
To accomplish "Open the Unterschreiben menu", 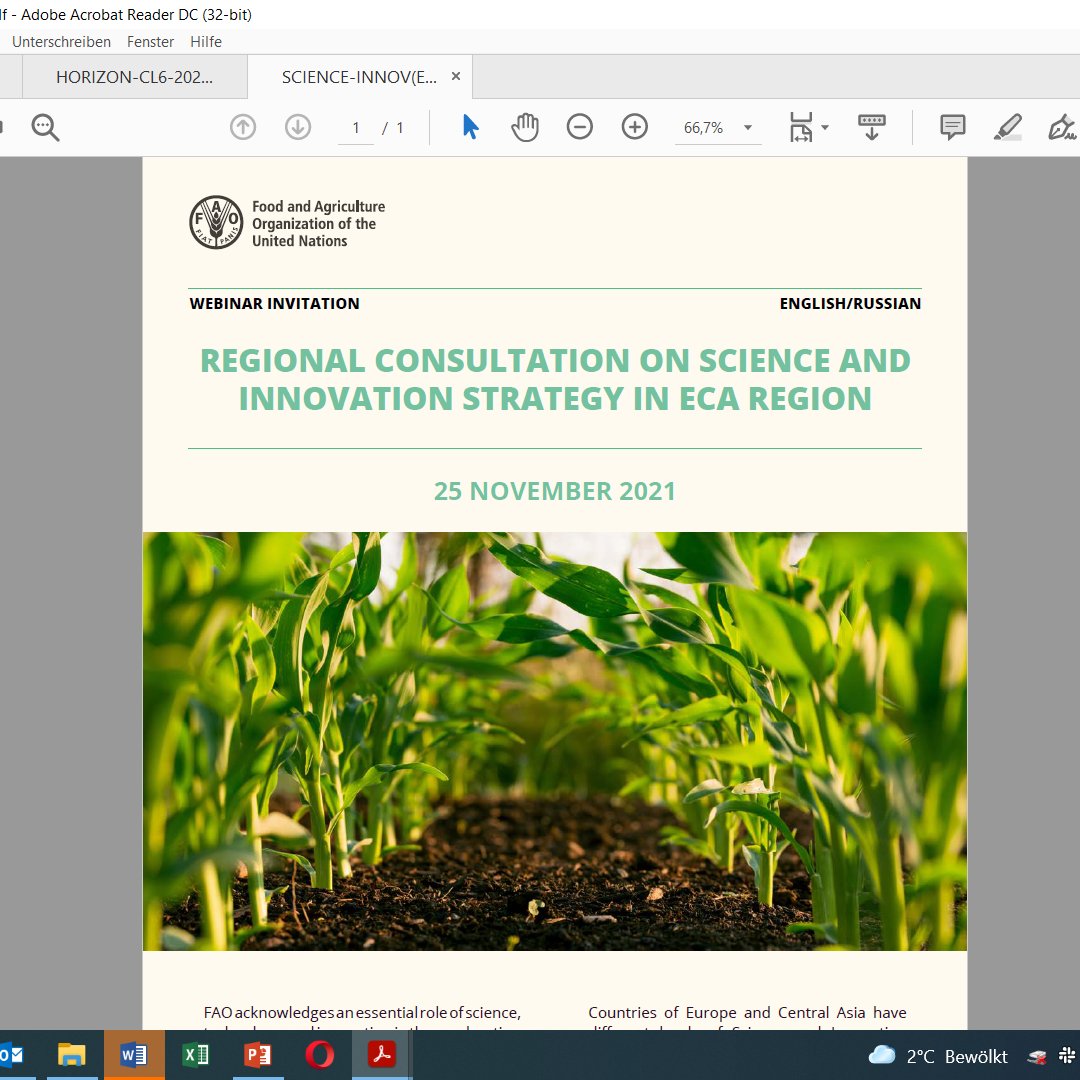I will pos(61,42).
